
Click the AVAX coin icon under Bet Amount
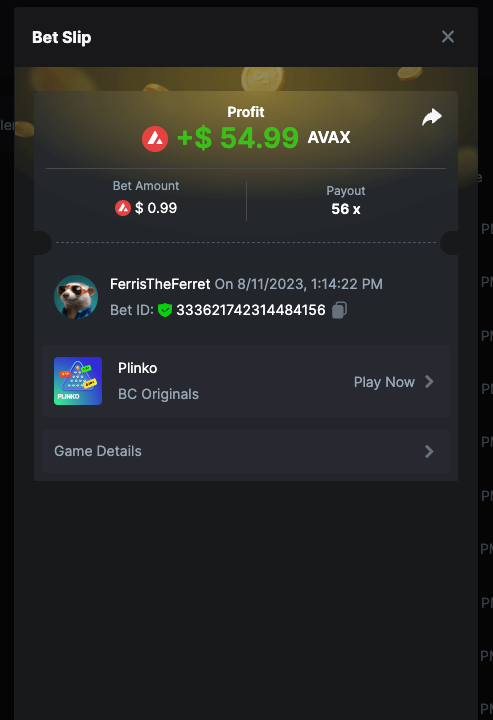[123, 208]
